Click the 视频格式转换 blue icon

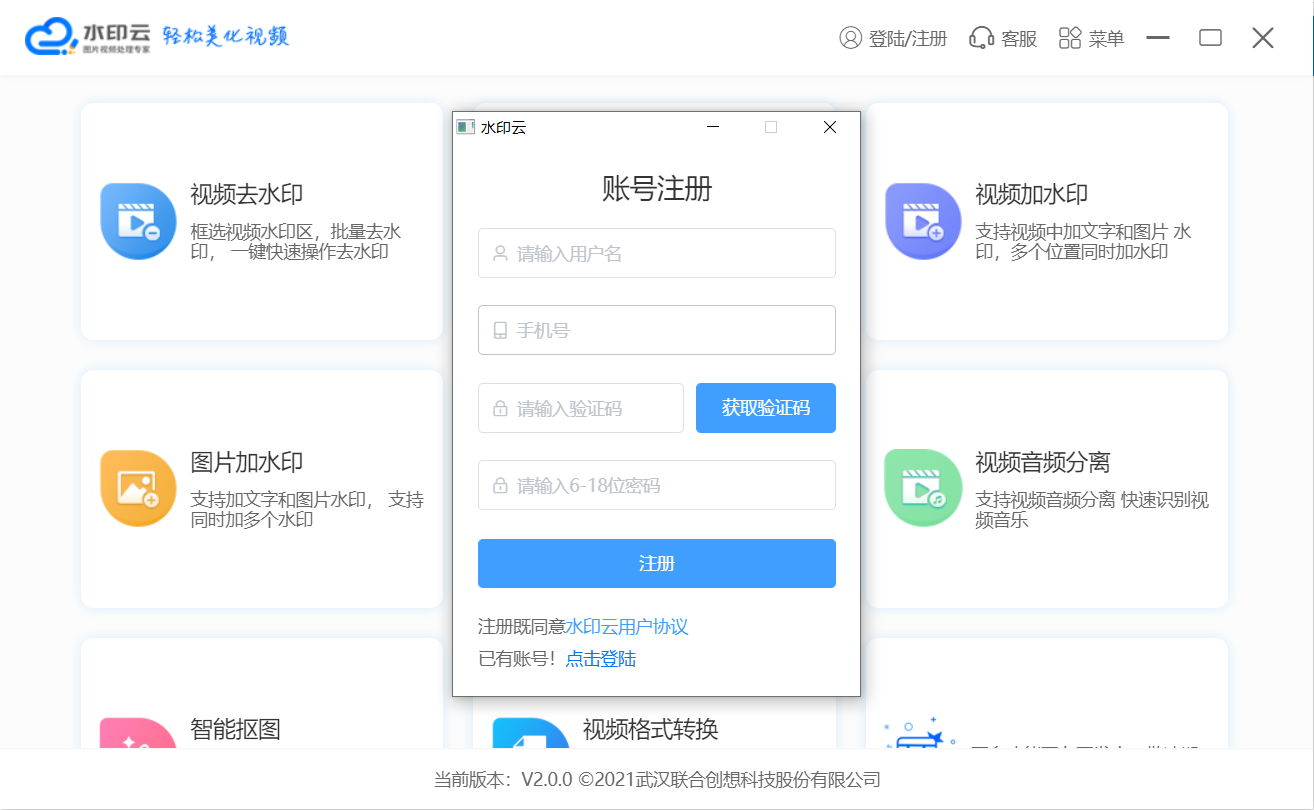tap(530, 735)
